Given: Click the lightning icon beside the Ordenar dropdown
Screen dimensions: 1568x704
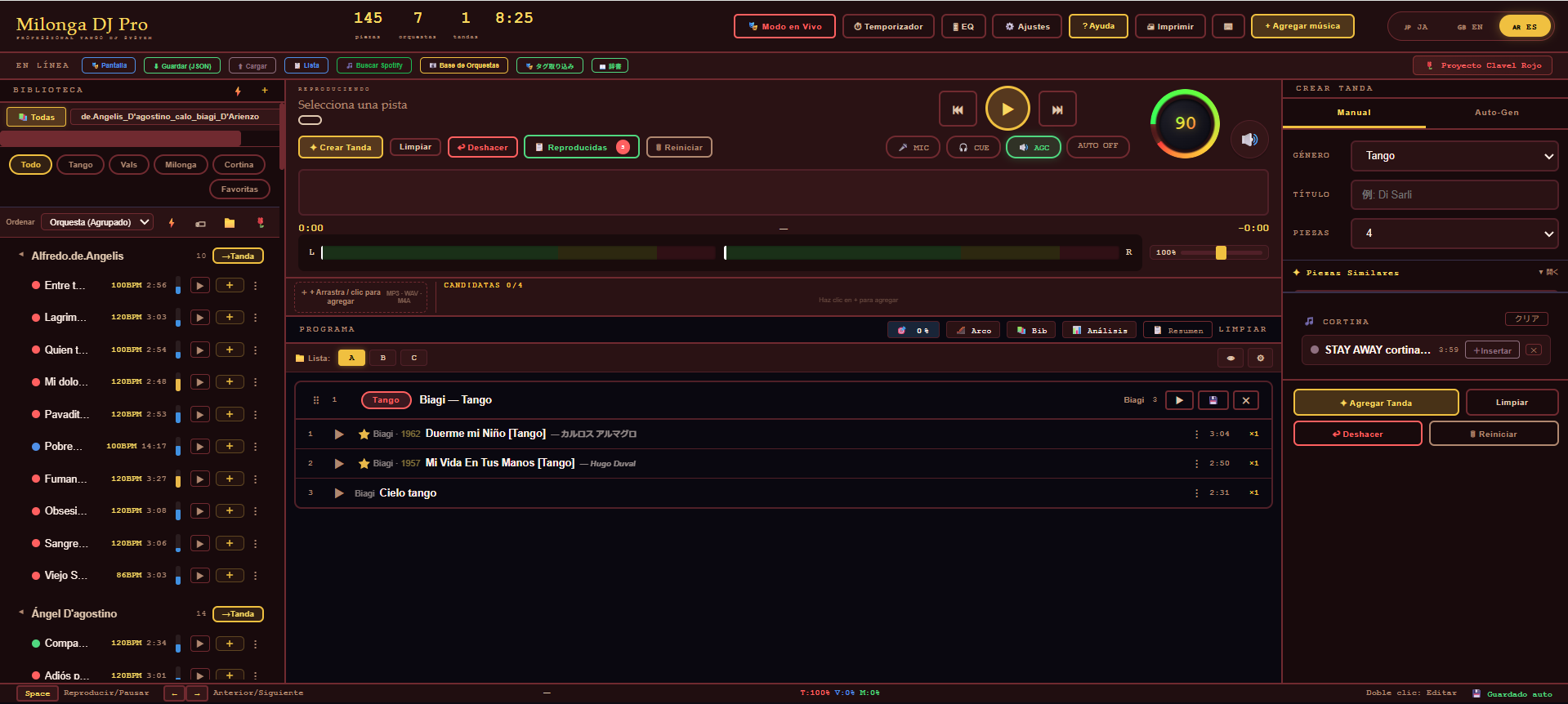Looking at the screenshot, I should click(172, 223).
